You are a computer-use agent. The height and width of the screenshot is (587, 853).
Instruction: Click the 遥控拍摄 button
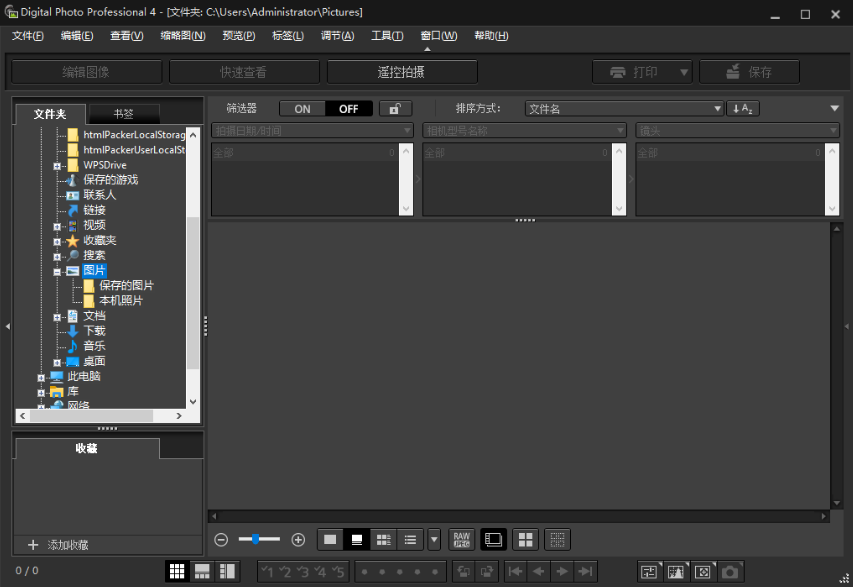(401, 72)
